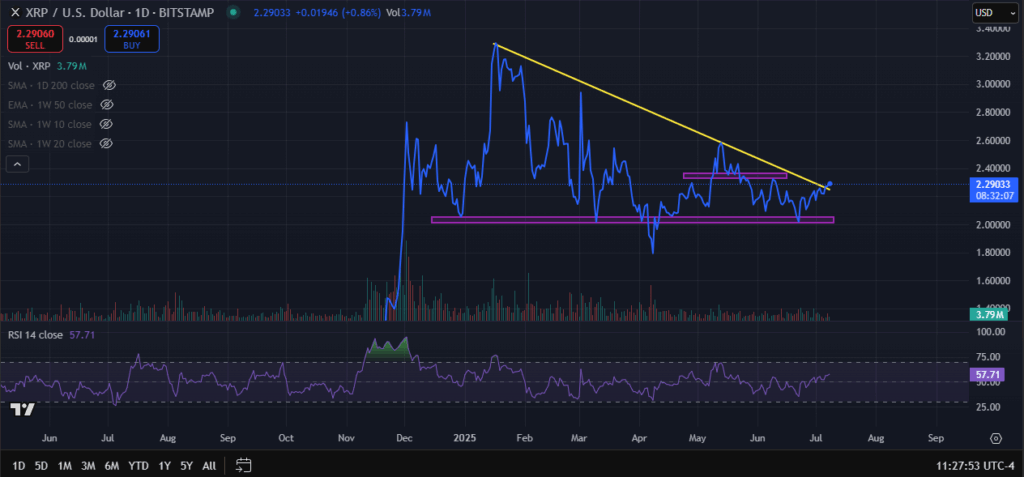The width and height of the screenshot is (1024, 477).
Task: Click the SELL 2.29060 price button
Action: click(35, 39)
